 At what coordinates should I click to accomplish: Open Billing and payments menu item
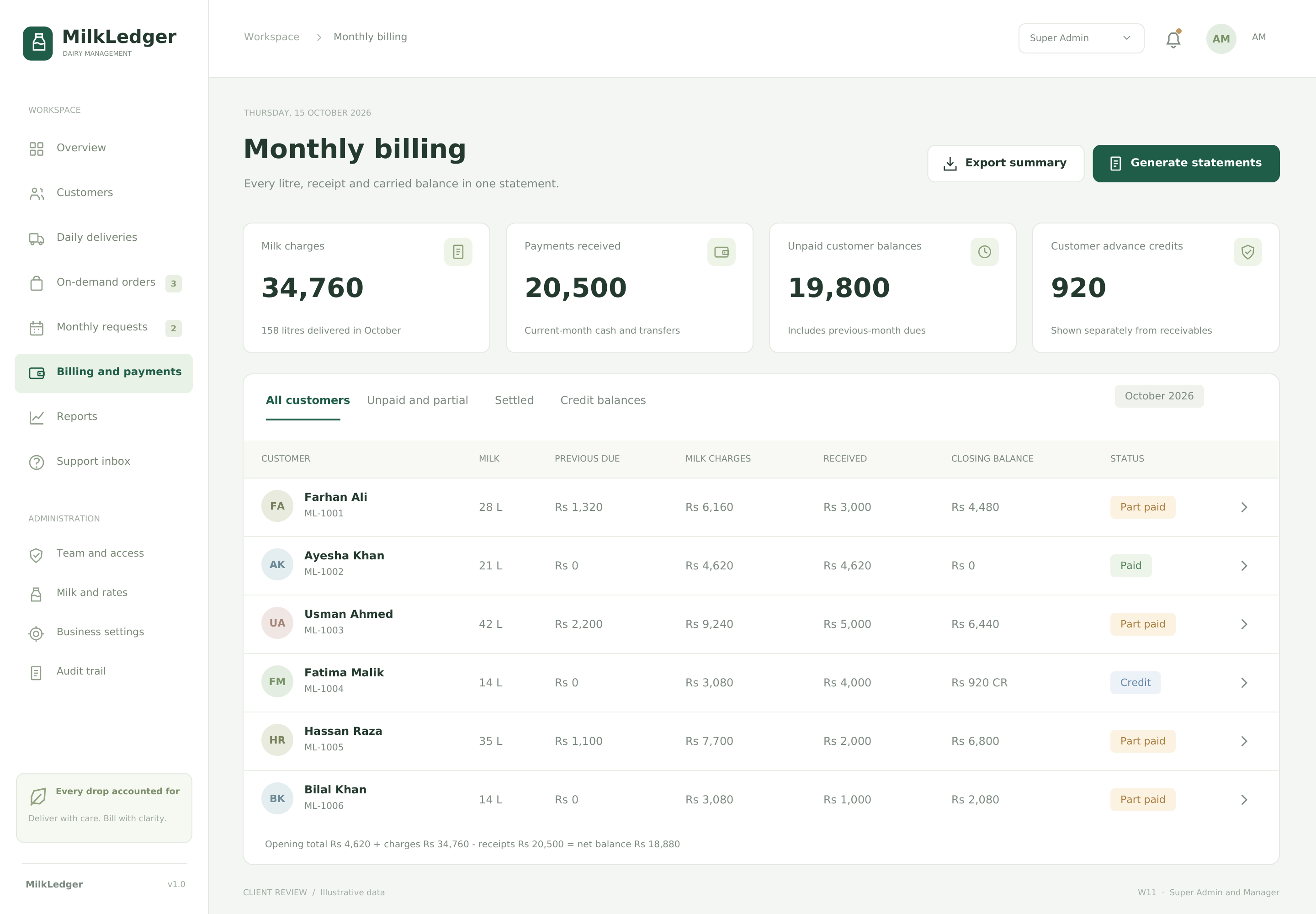click(x=104, y=373)
